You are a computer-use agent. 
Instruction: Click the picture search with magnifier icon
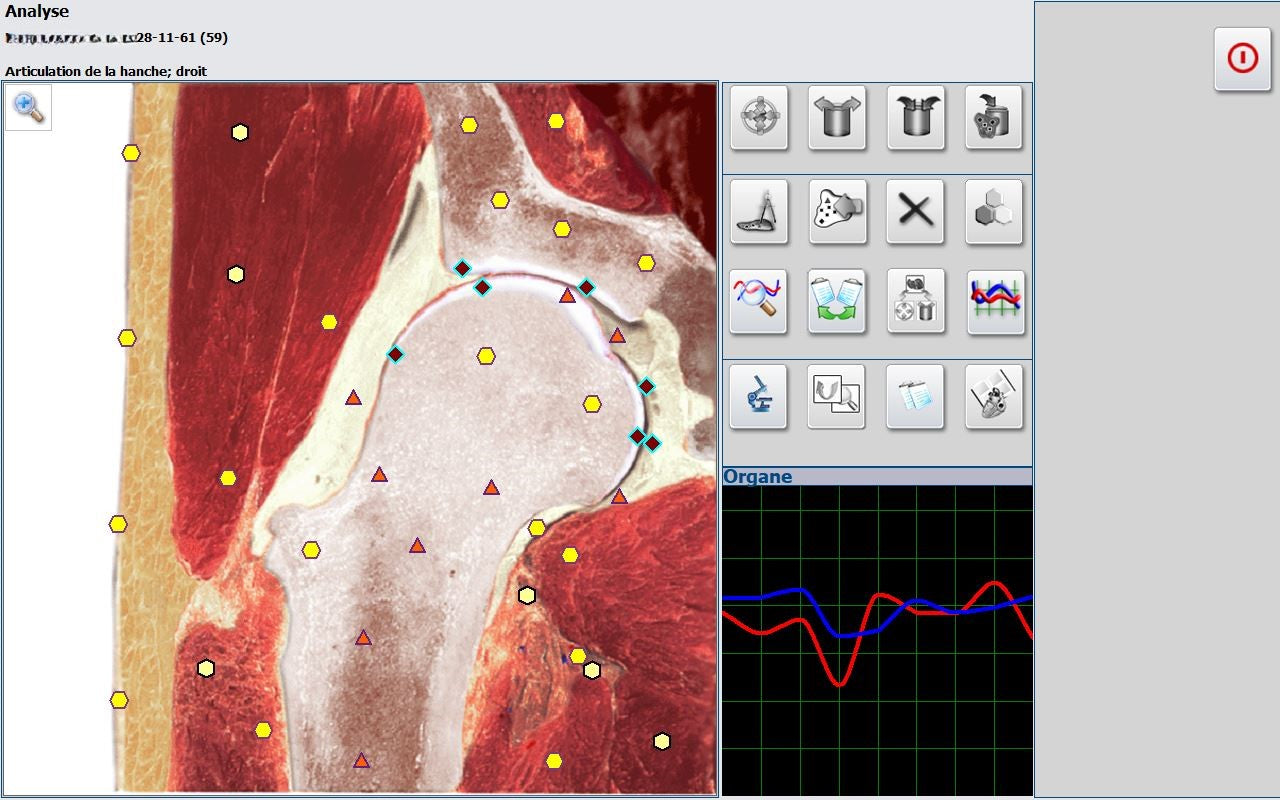coord(837,396)
